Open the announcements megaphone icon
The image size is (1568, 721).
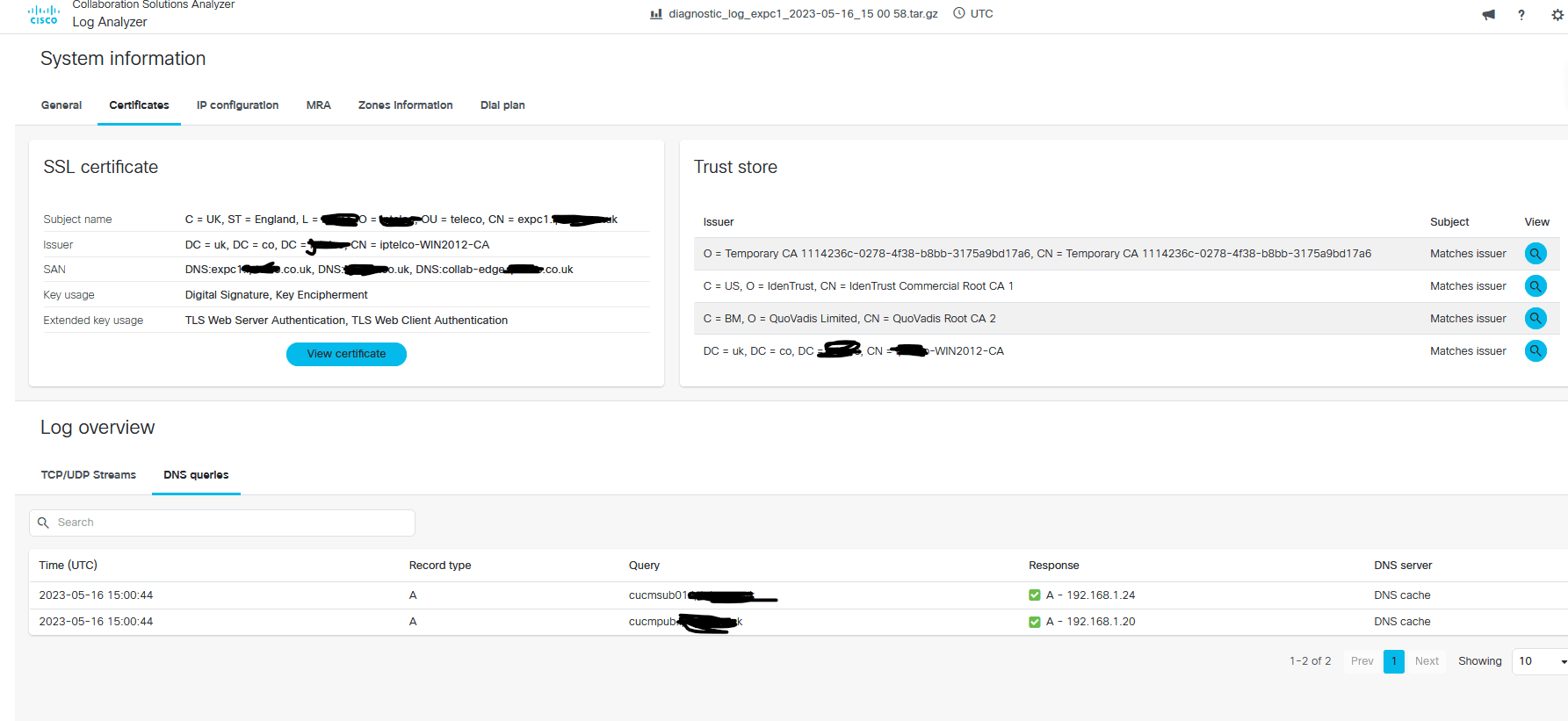pyautogui.click(x=1488, y=14)
